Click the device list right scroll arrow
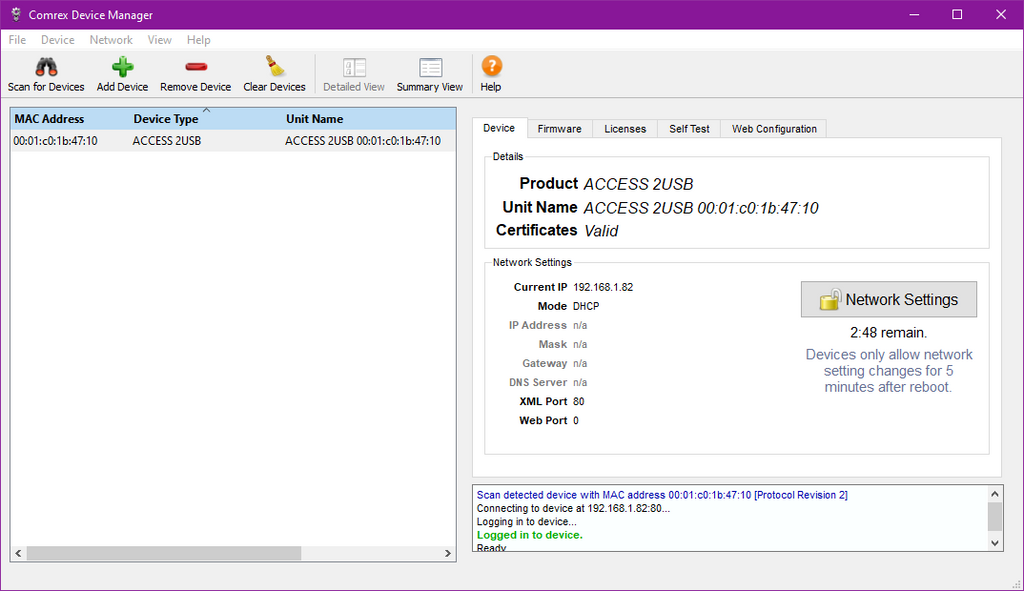Screen dimensions: 1024x591 point(448,553)
